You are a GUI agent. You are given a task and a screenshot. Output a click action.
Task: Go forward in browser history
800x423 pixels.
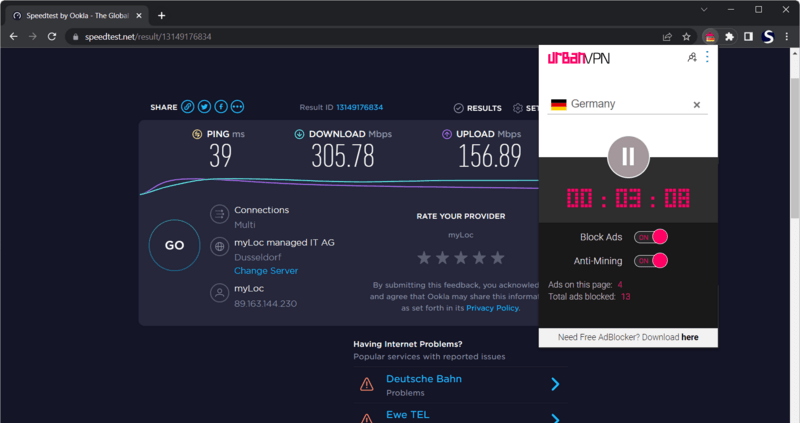33,37
